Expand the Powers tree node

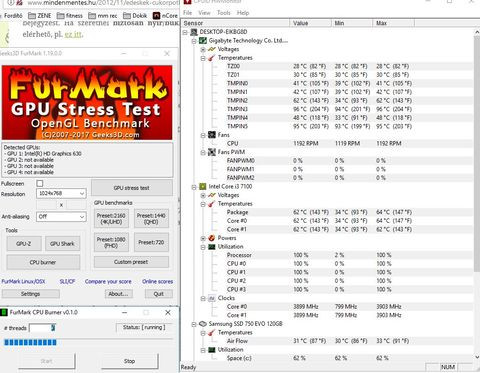coord(203,238)
